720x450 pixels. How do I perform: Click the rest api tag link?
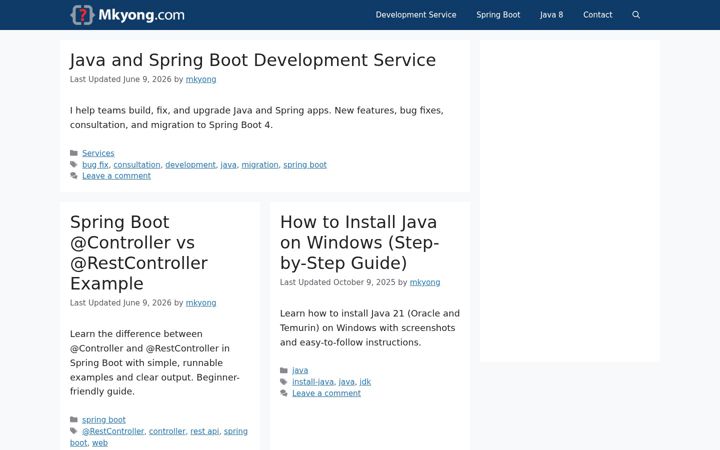pos(205,431)
